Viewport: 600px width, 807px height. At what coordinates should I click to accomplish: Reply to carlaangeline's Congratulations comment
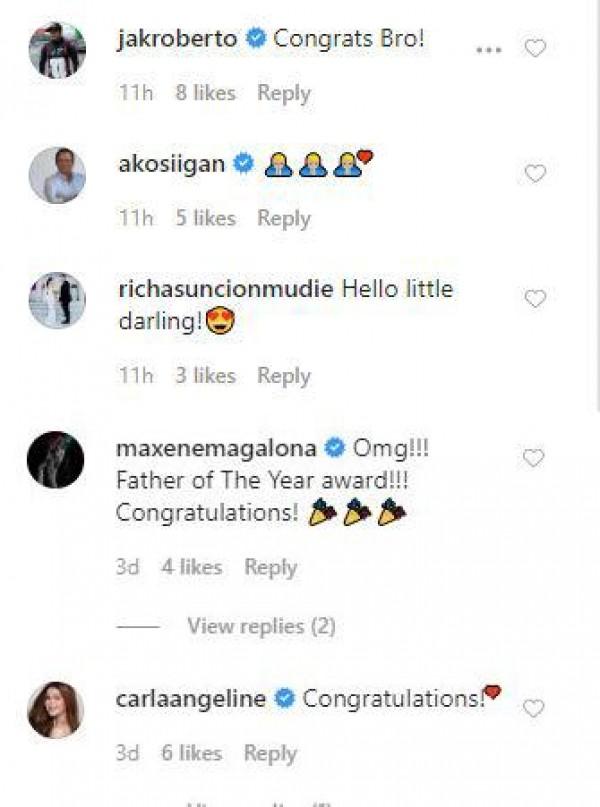click(x=270, y=753)
